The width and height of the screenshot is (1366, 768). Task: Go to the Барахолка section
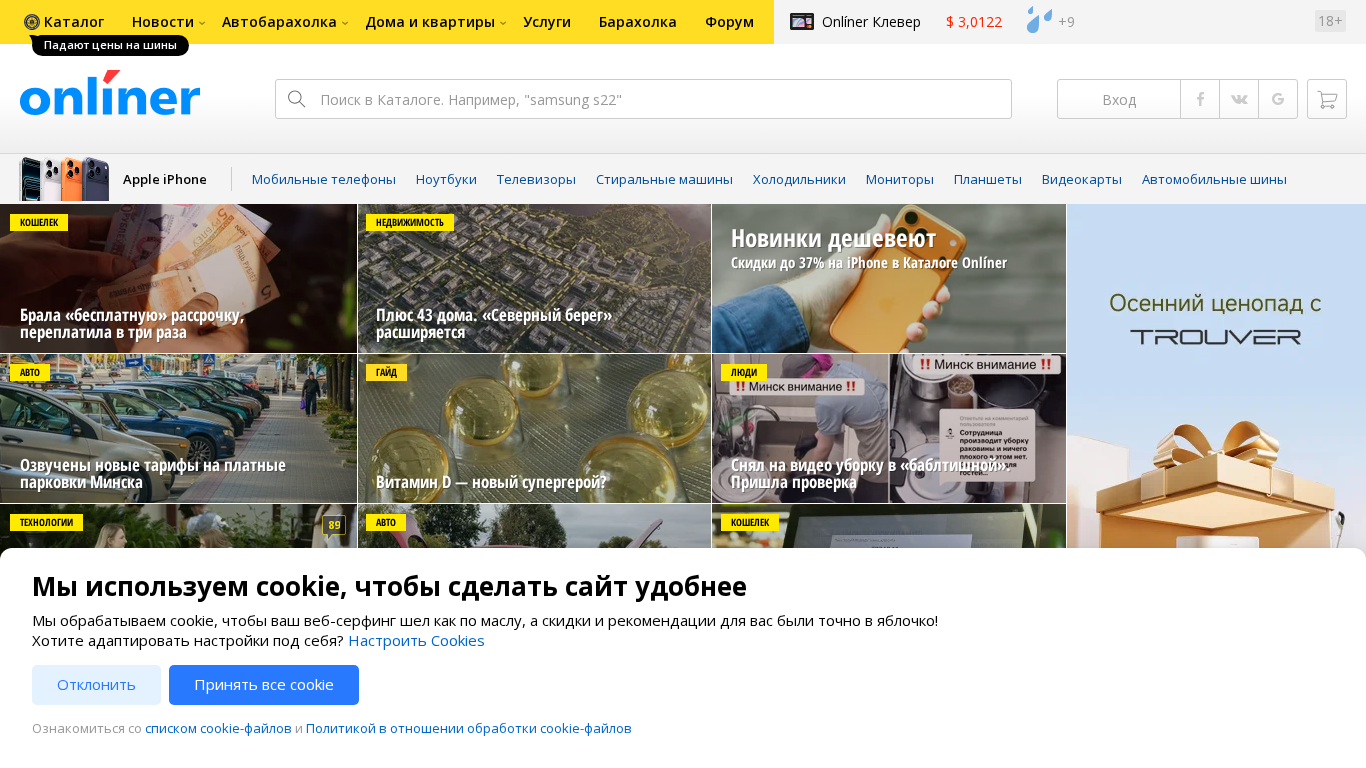coord(638,22)
